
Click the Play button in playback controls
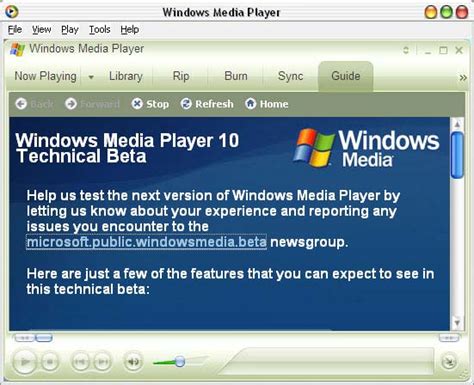coord(24,361)
